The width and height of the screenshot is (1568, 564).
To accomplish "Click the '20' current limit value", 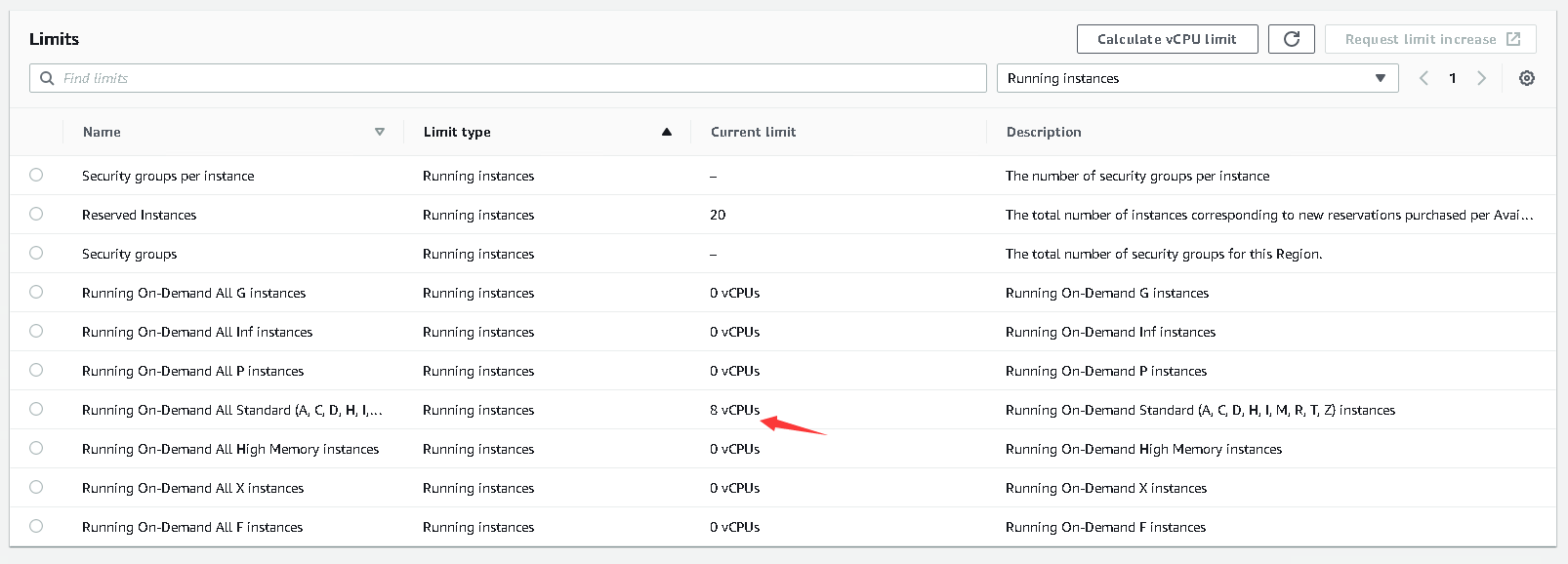I will pyautogui.click(x=718, y=215).
